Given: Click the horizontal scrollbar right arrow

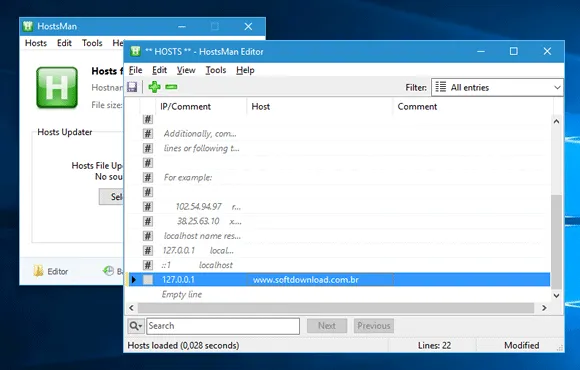Looking at the screenshot, I should click(x=544, y=308).
